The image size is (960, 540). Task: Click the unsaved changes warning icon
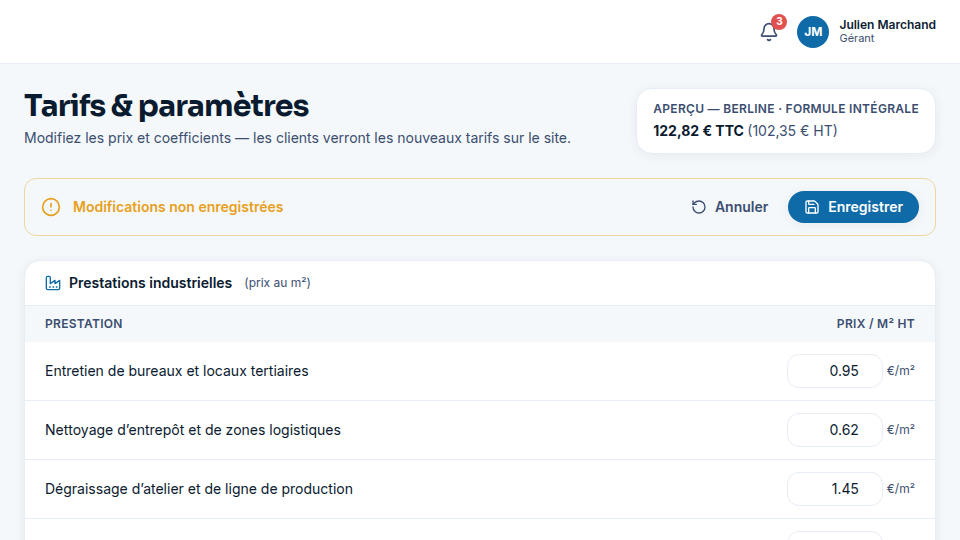click(x=51, y=207)
